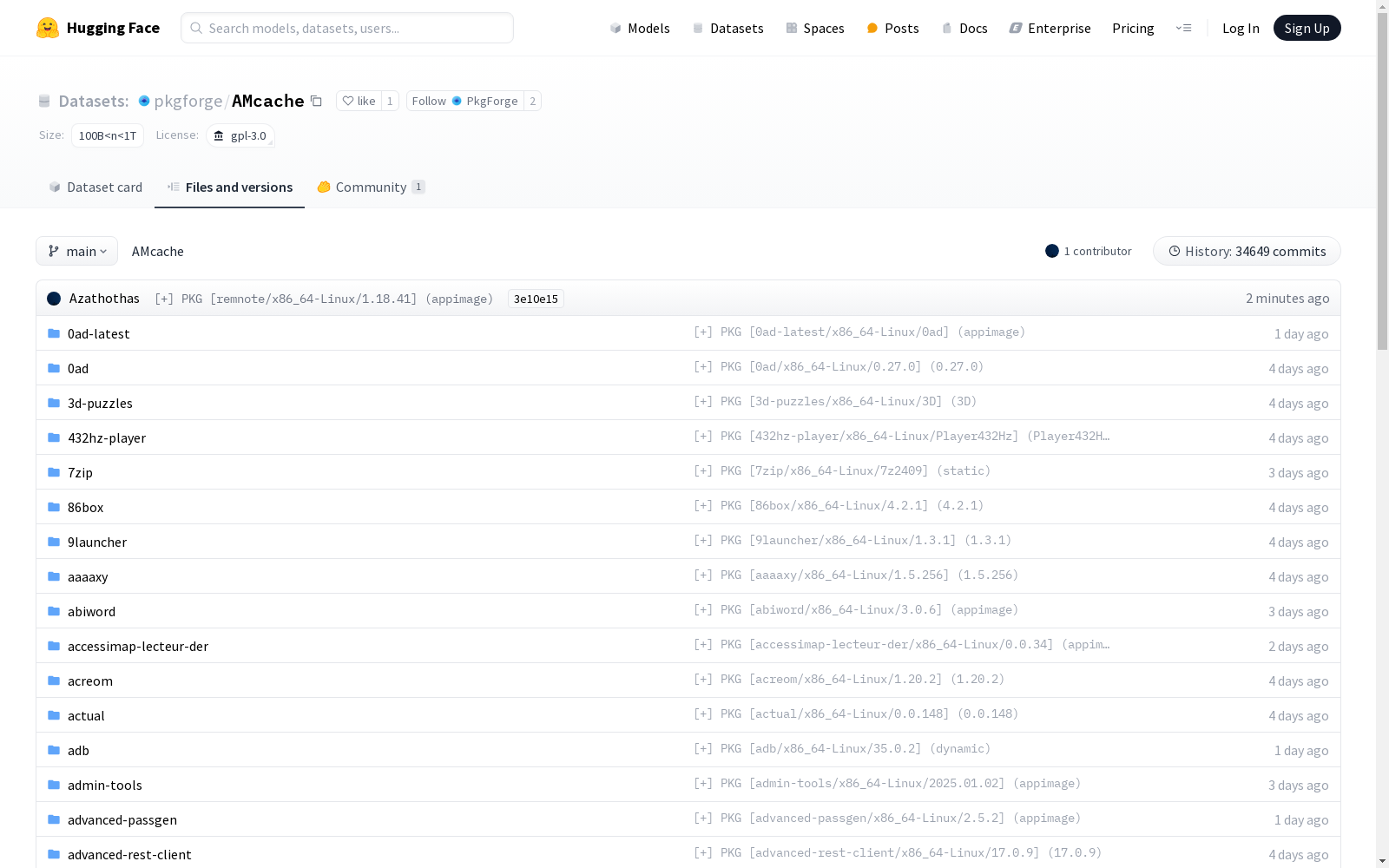Viewport: 1389px width, 868px height.
Task: View History of 34649 commits
Action: 1247,252
